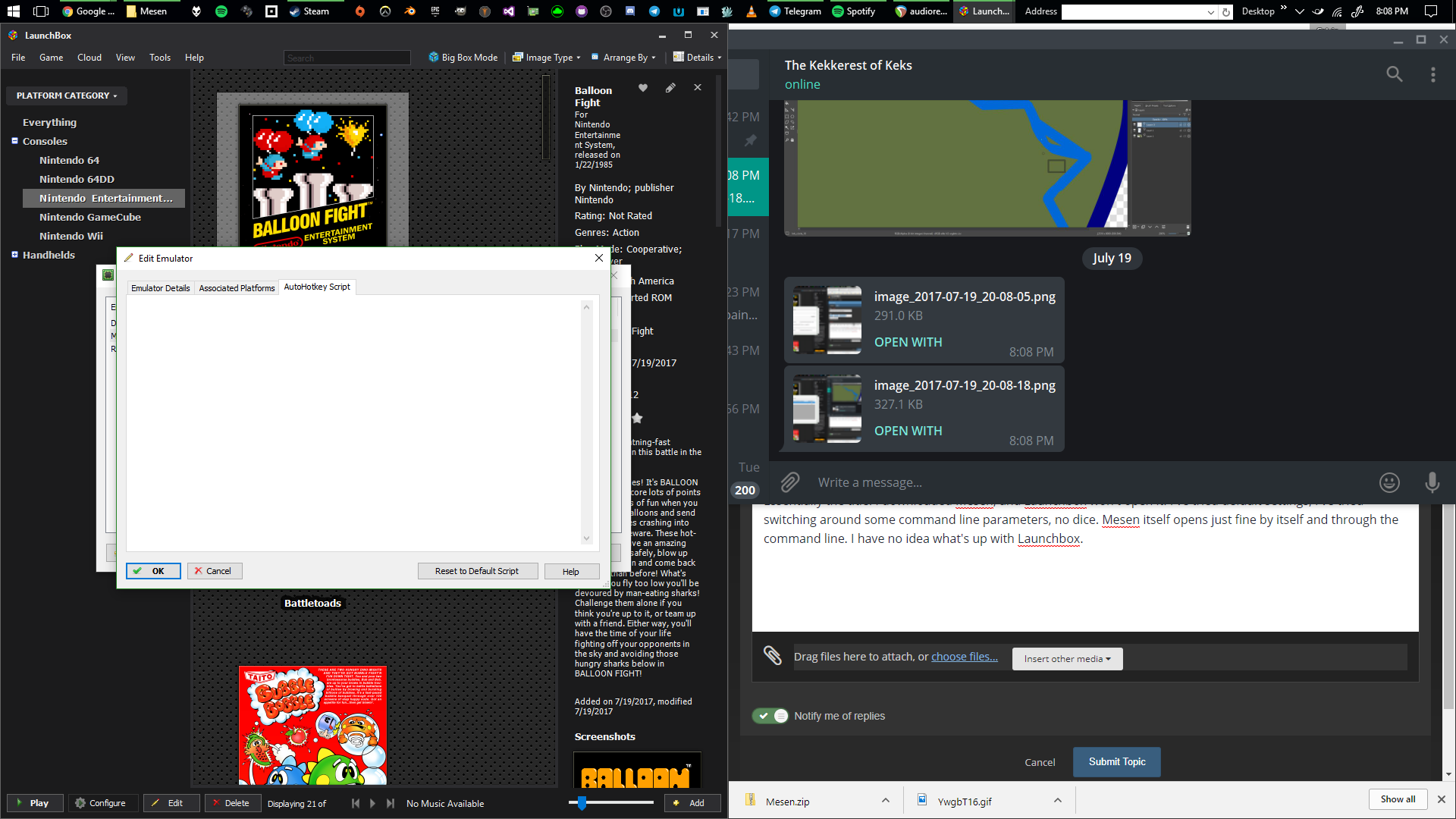Viewport: 1456px width, 819px height.
Task: Click the choose files link
Action: tap(964, 657)
